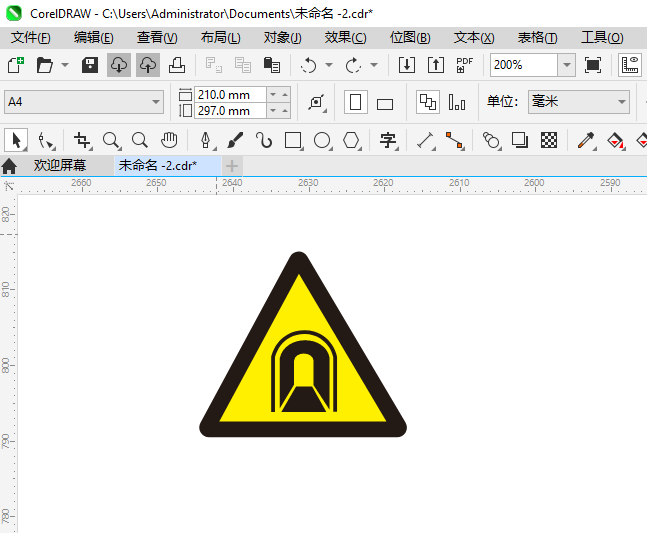Click the page height field 297.0 mm
The width and height of the screenshot is (647, 533).
point(230,111)
